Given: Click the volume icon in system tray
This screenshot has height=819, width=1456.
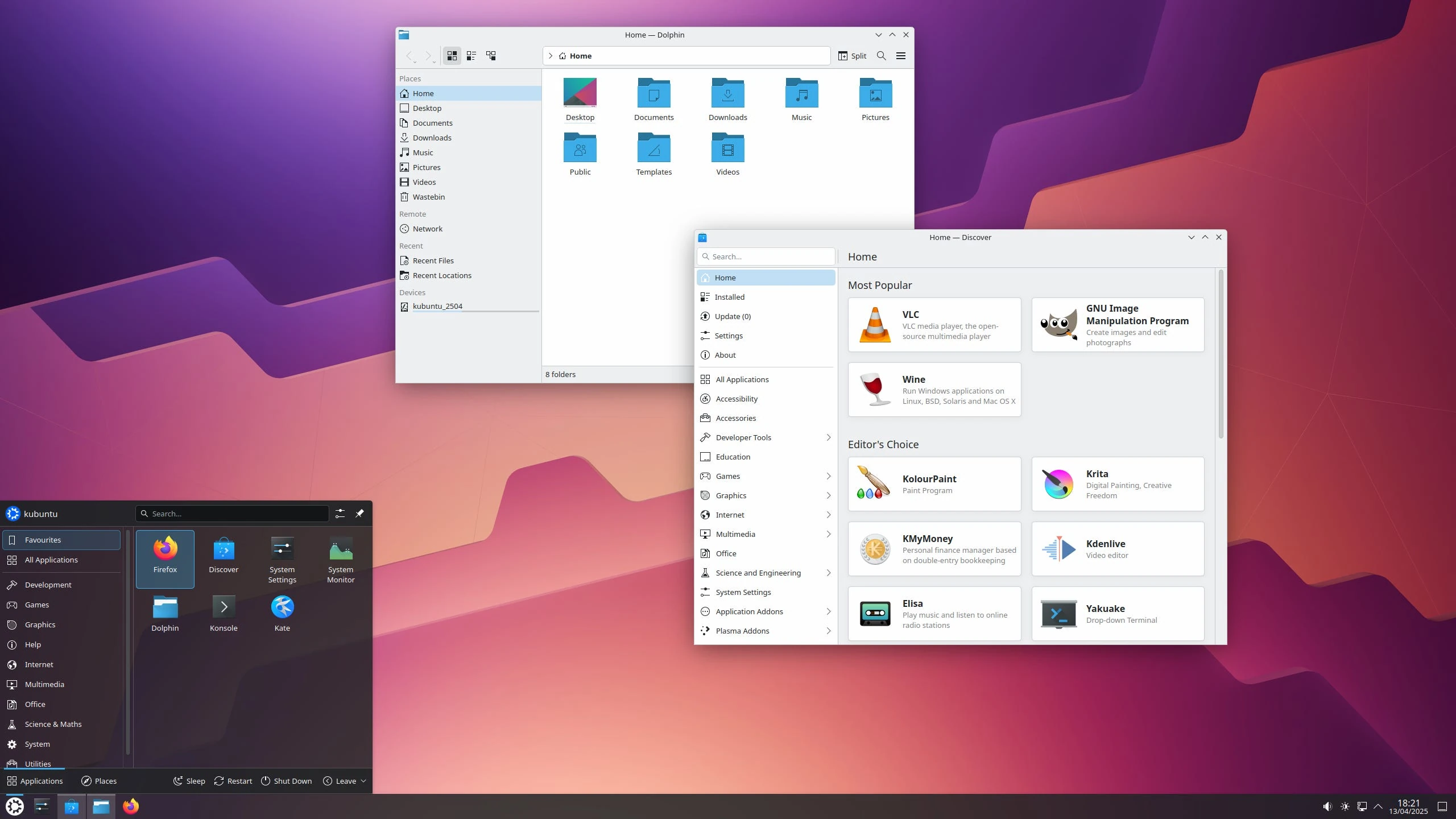Looking at the screenshot, I should tap(1327, 806).
